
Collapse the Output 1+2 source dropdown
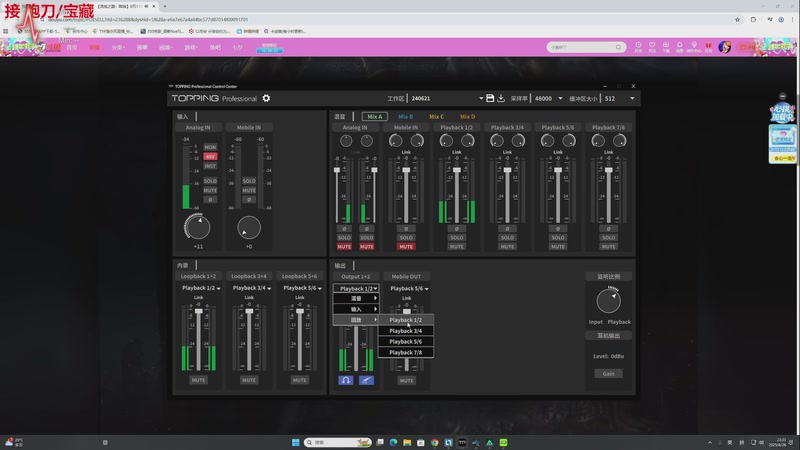coord(356,288)
